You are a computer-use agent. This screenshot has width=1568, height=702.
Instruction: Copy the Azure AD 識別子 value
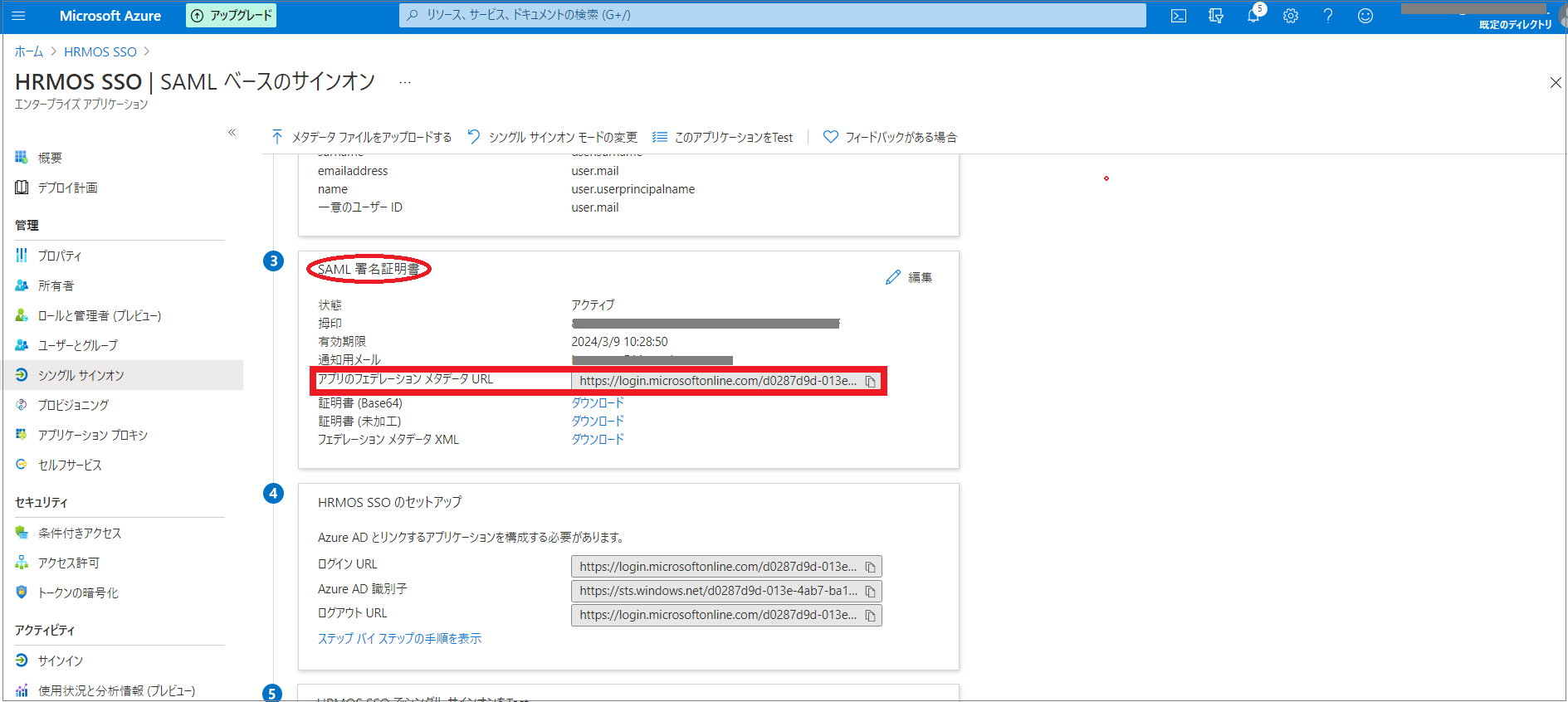(x=870, y=592)
